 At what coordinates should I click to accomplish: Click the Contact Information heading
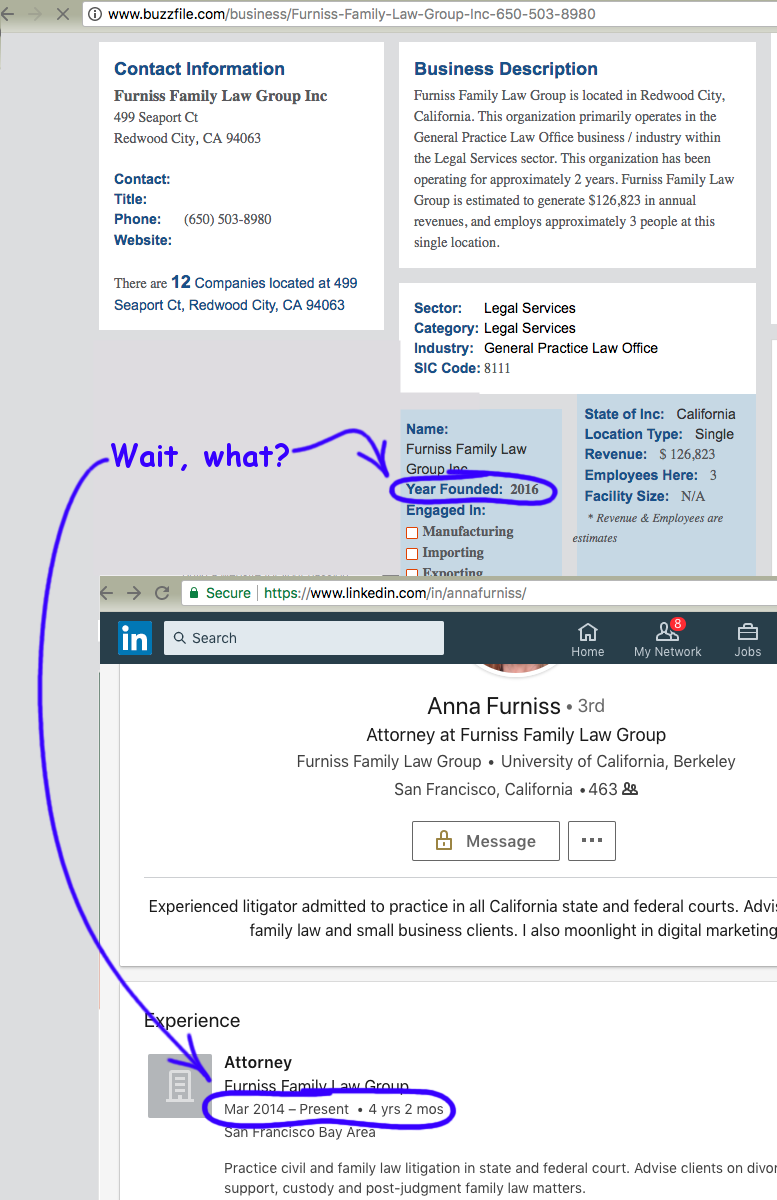click(x=199, y=69)
